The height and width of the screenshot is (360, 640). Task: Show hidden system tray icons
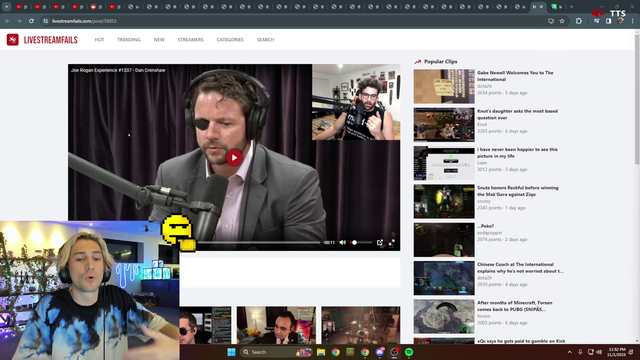[569, 352]
